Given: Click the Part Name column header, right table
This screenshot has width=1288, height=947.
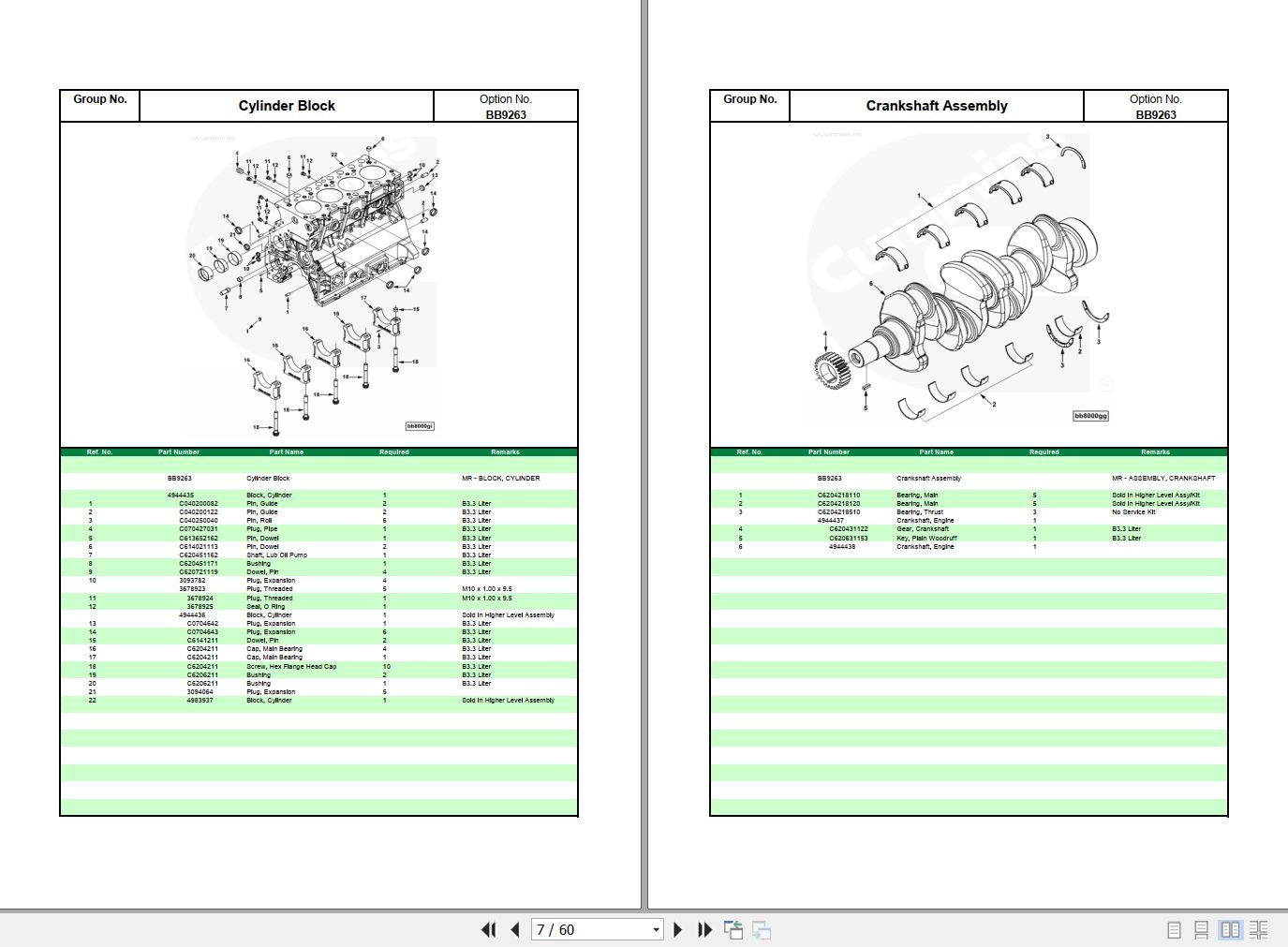Looking at the screenshot, I should tap(936, 452).
